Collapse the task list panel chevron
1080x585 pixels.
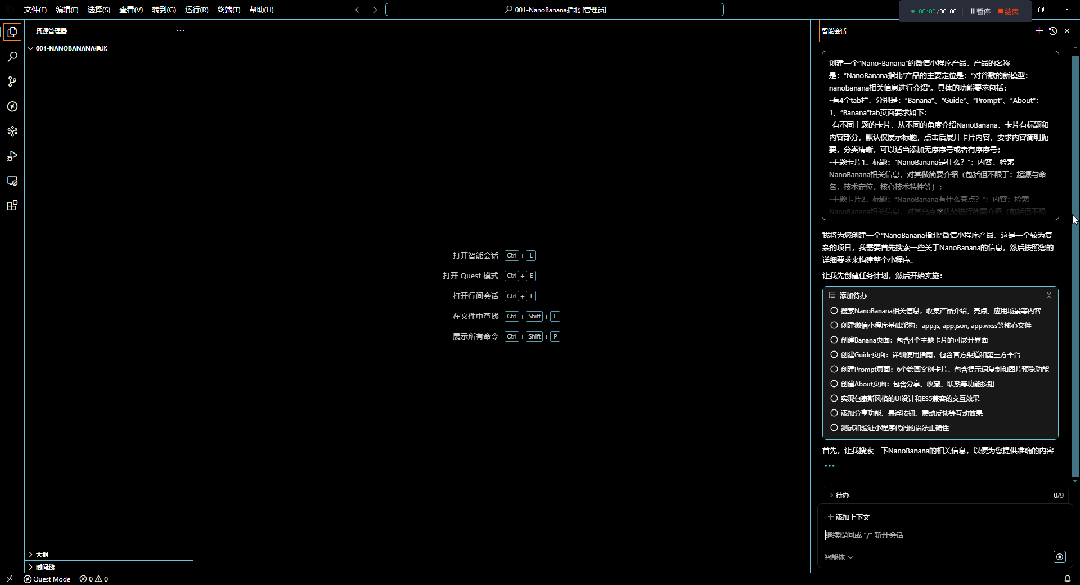pyautogui.click(x=1048, y=295)
